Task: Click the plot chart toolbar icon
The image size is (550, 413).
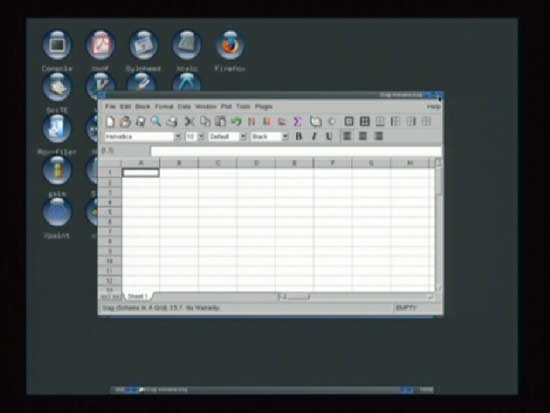Action: point(282,122)
